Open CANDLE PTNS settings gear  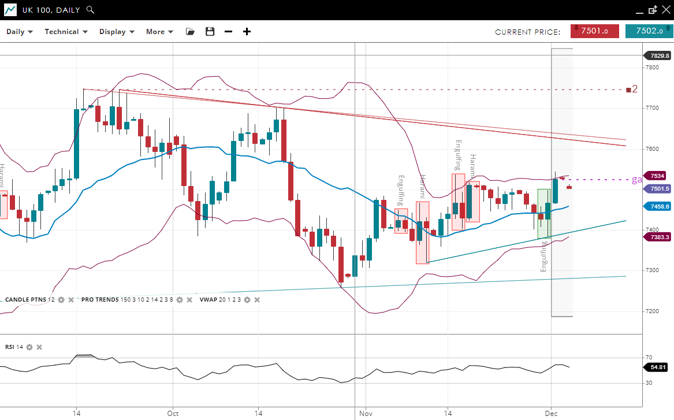point(61,300)
